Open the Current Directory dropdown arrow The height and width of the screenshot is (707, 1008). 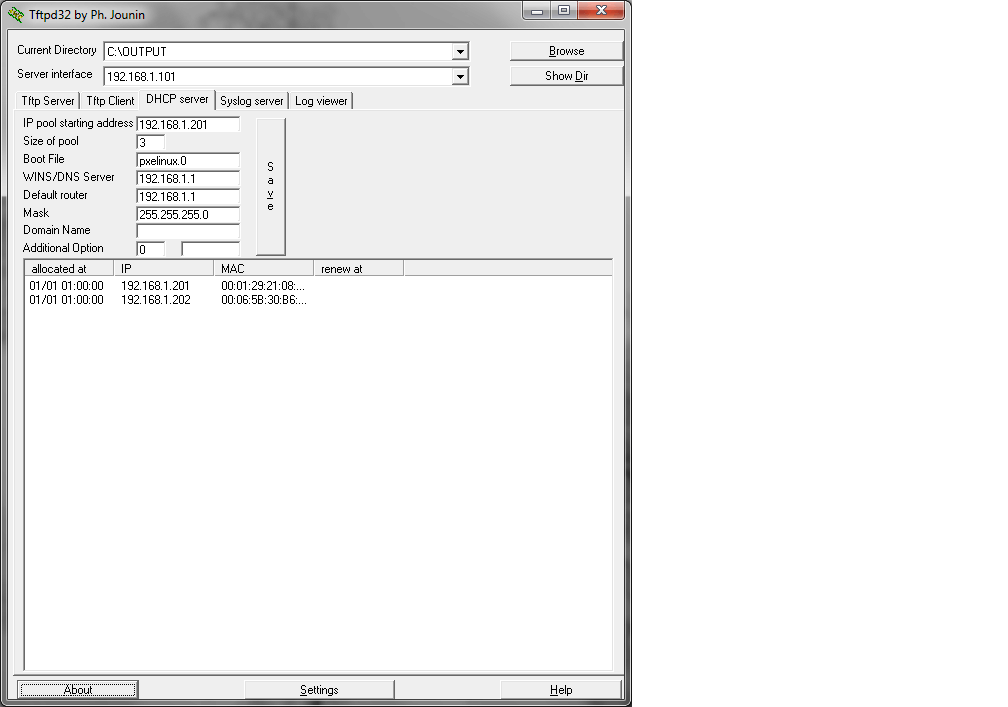(460, 51)
